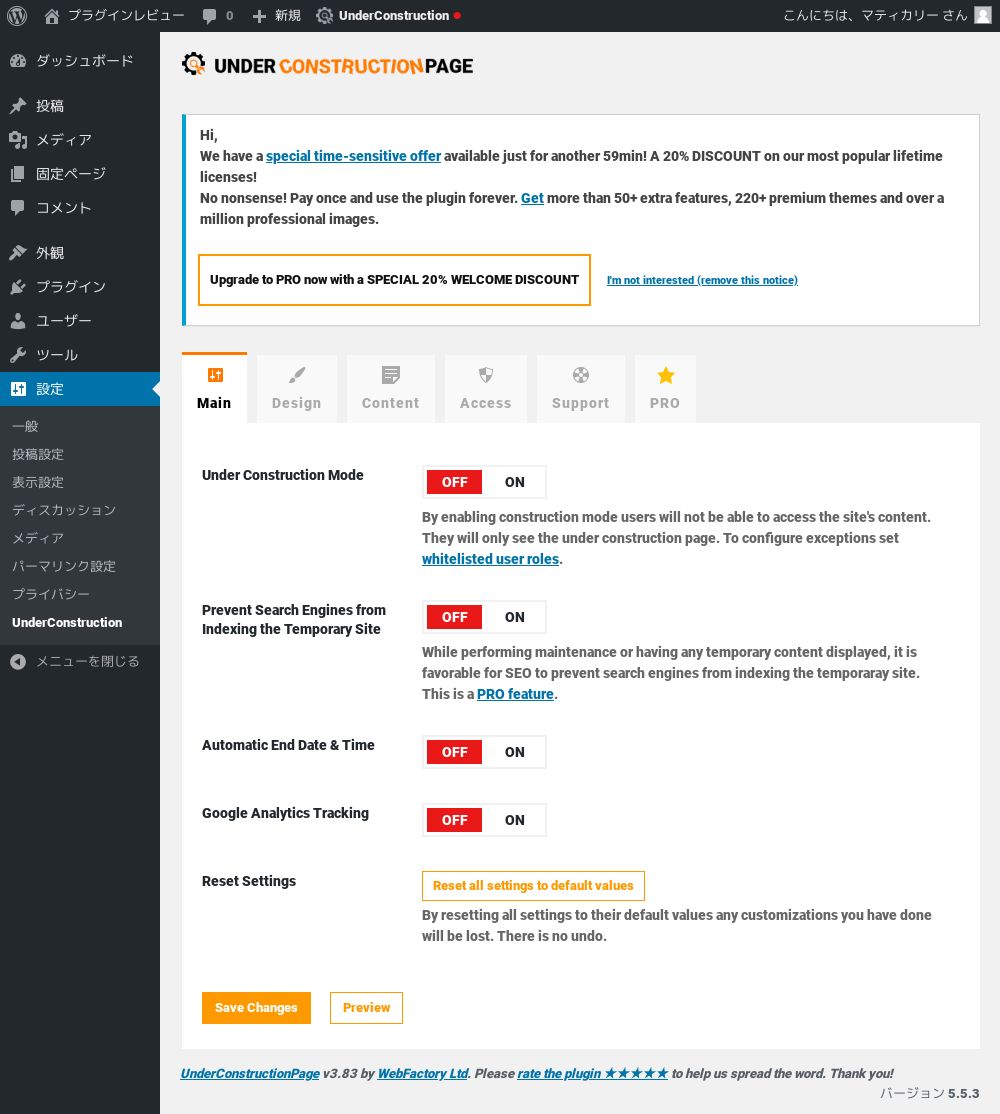The height and width of the screenshot is (1114, 1000).
Task: Click the 外観 paintbrush icon
Action: (18, 253)
